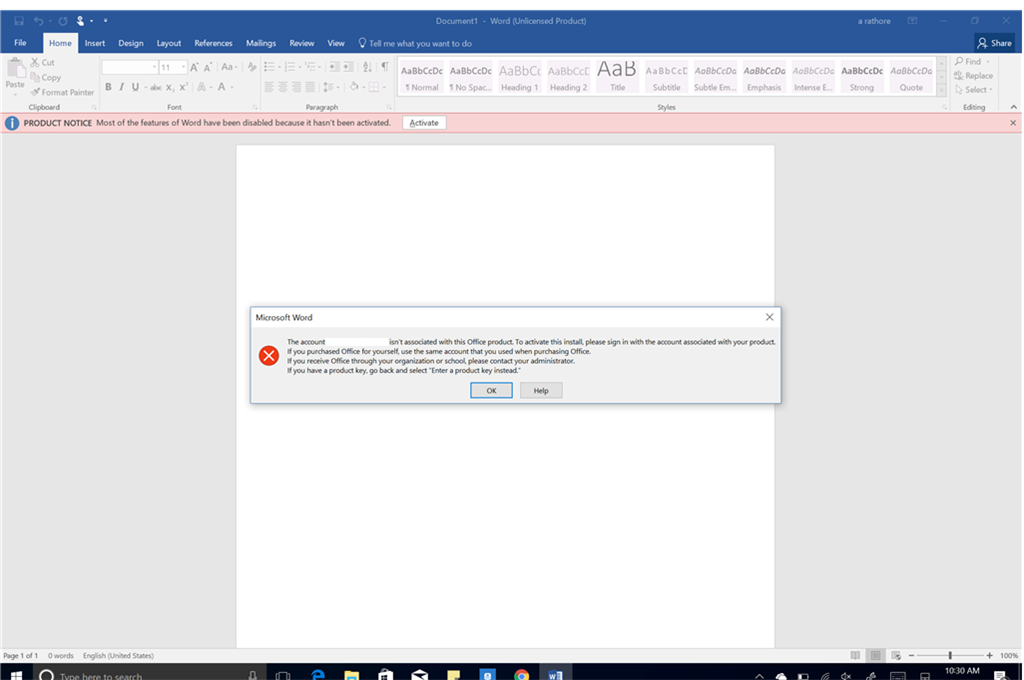Toggle Subscript formatting

coord(170,87)
